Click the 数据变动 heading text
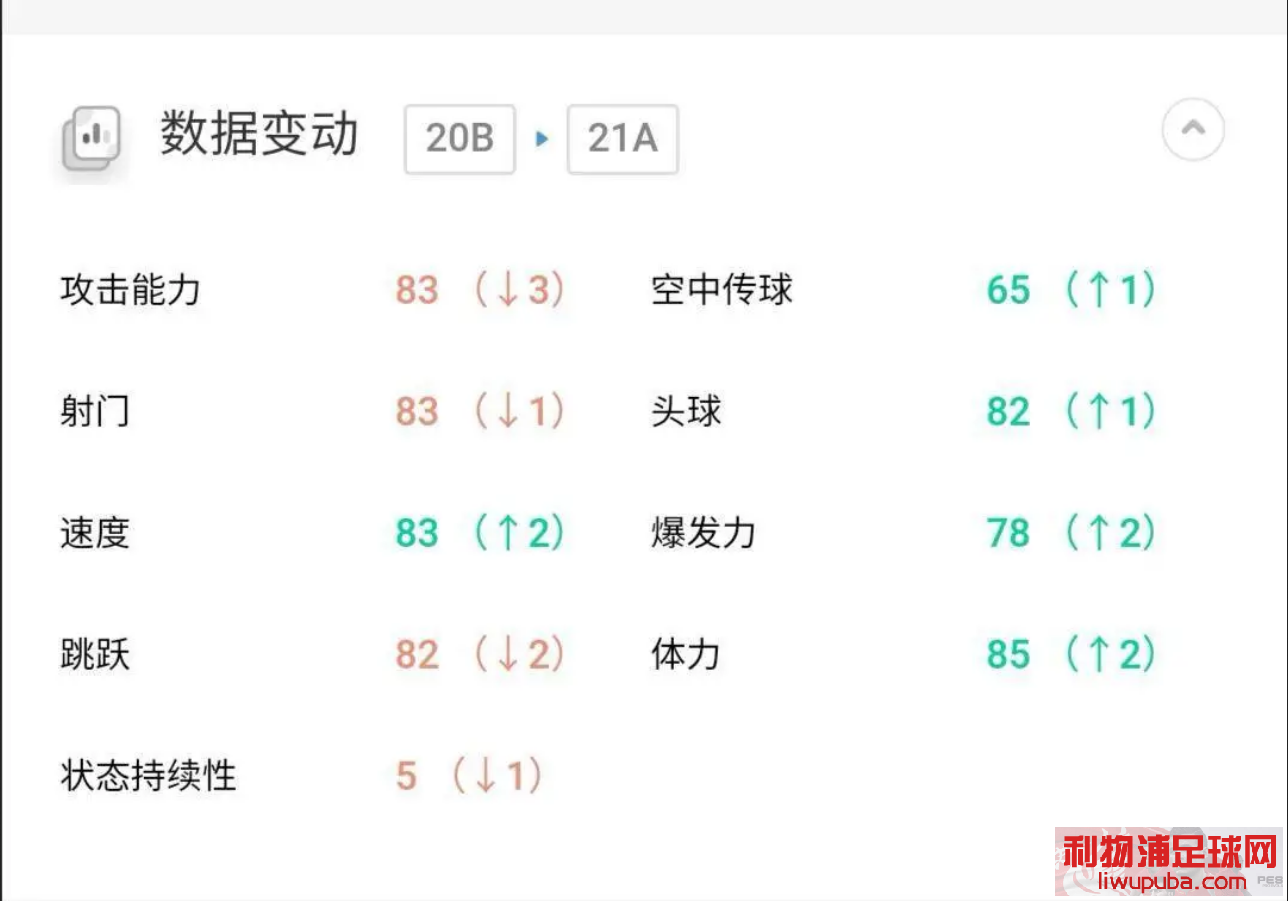This screenshot has width=1288, height=901. tap(259, 135)
